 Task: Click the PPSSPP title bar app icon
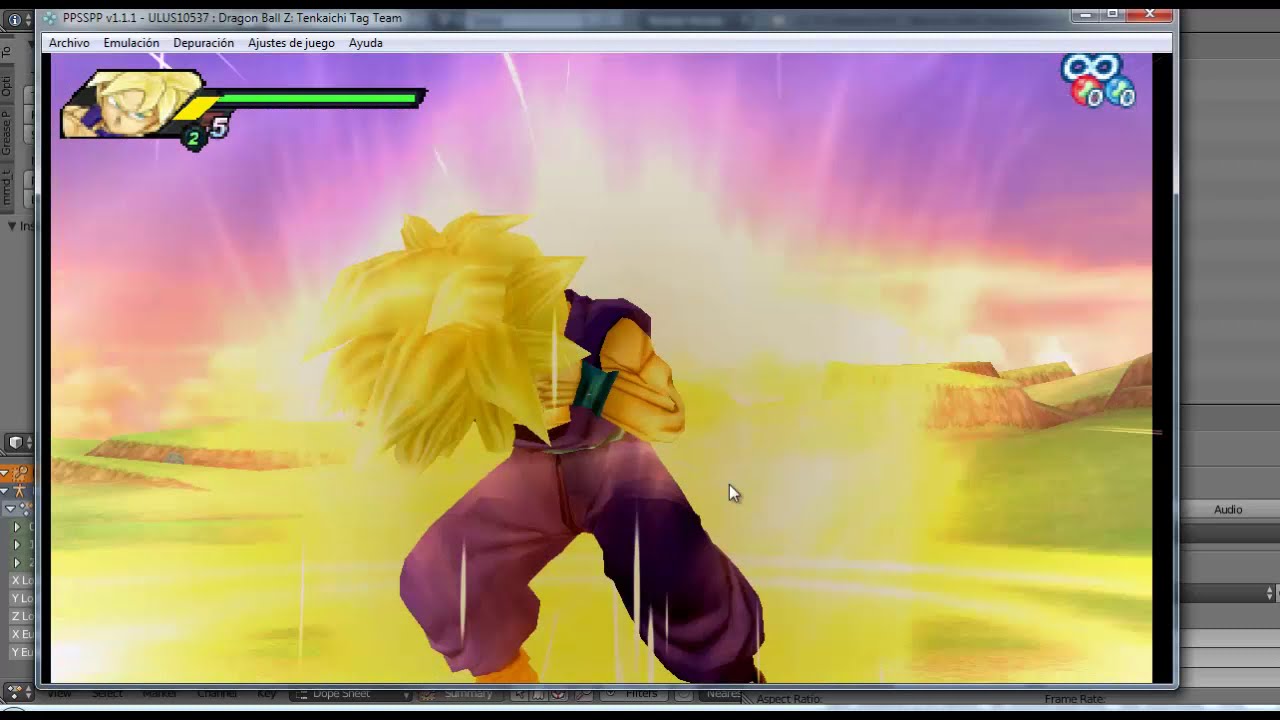click(x=50, y=18)
